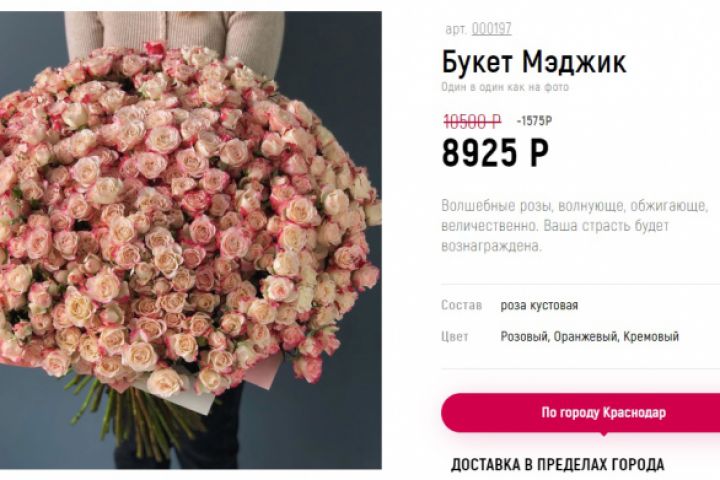The image size is (720, 480).
Task: Click the Розовый color value
Action: click(x=525, y=337)
